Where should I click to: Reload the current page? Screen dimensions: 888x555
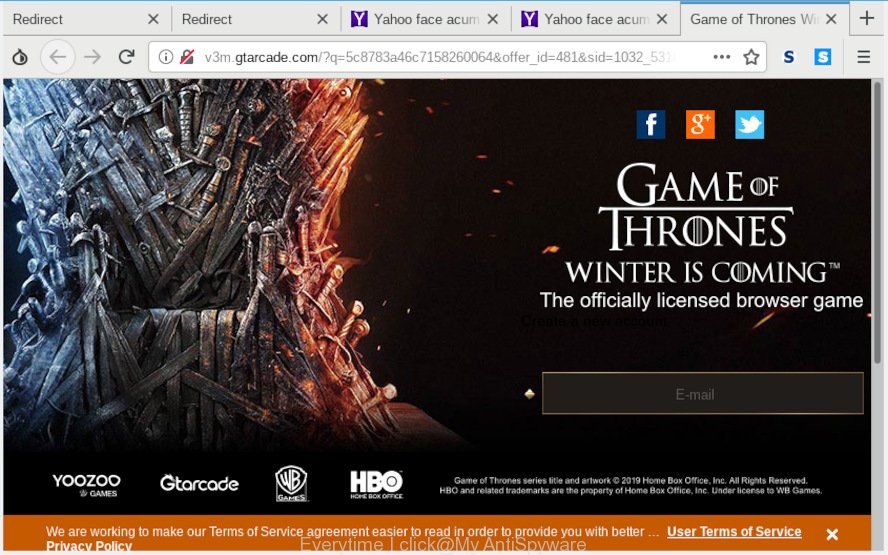[x=127, y=57]
